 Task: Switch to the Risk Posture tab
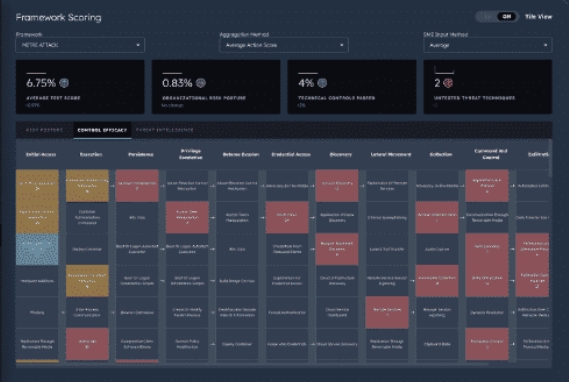pyautogui.click(x=44, y=130)
